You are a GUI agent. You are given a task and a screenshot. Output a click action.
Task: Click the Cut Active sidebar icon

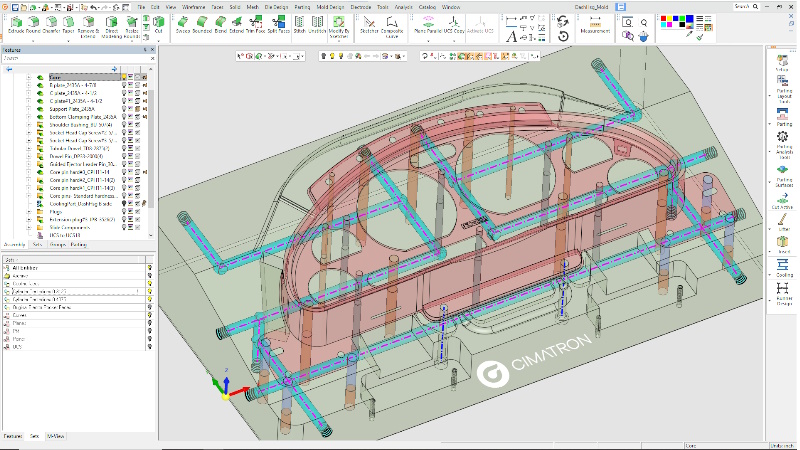[x=783, y=201]
